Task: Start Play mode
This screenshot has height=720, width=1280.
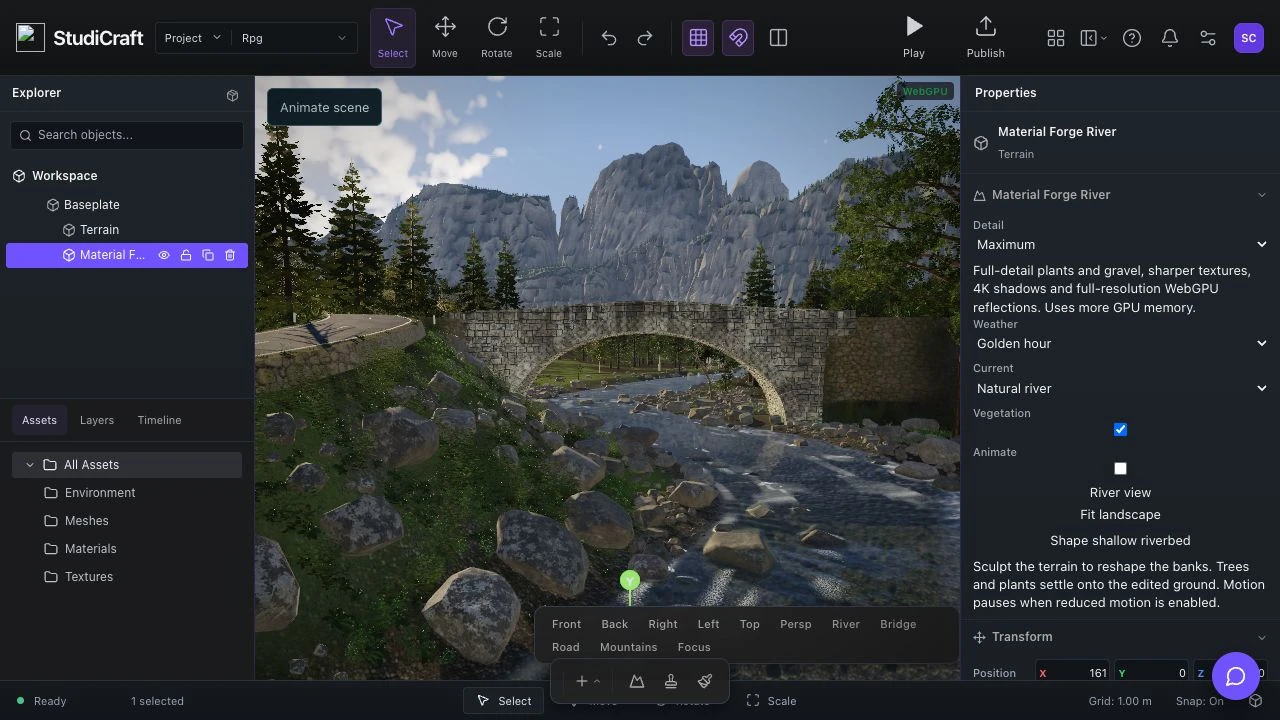Action: tap(914, 38)
